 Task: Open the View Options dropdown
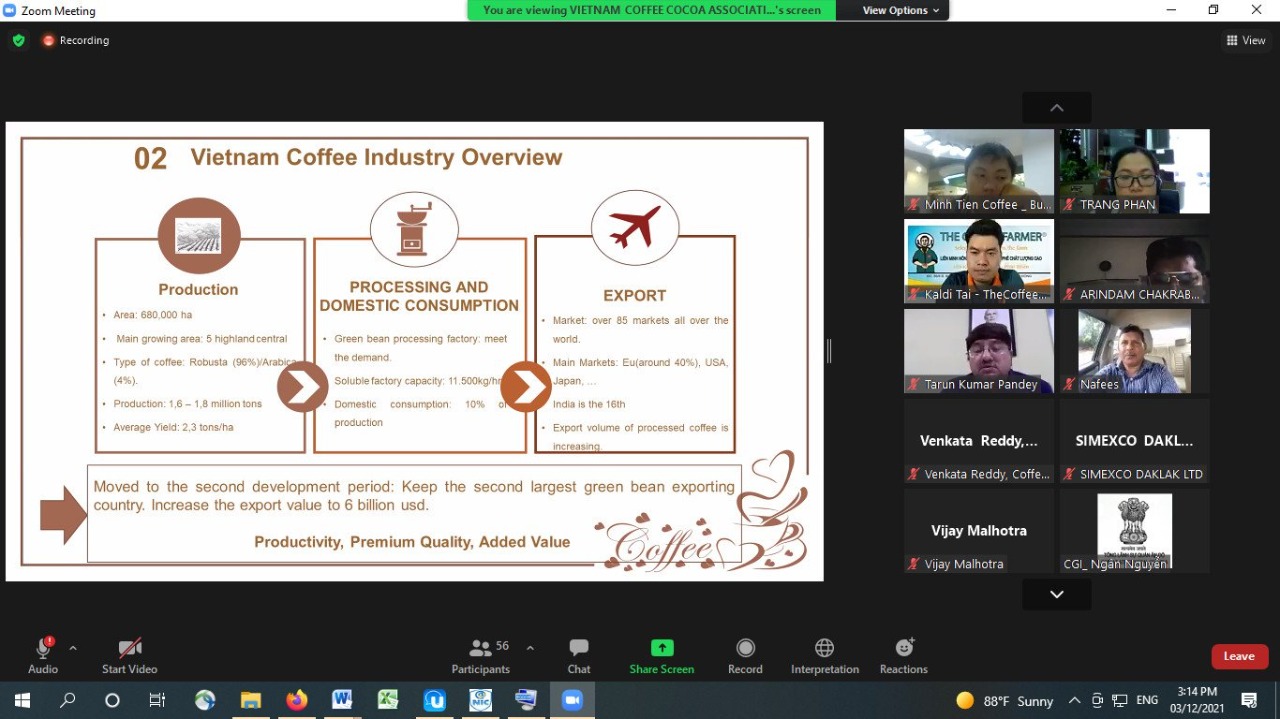[x=901, y=10]
